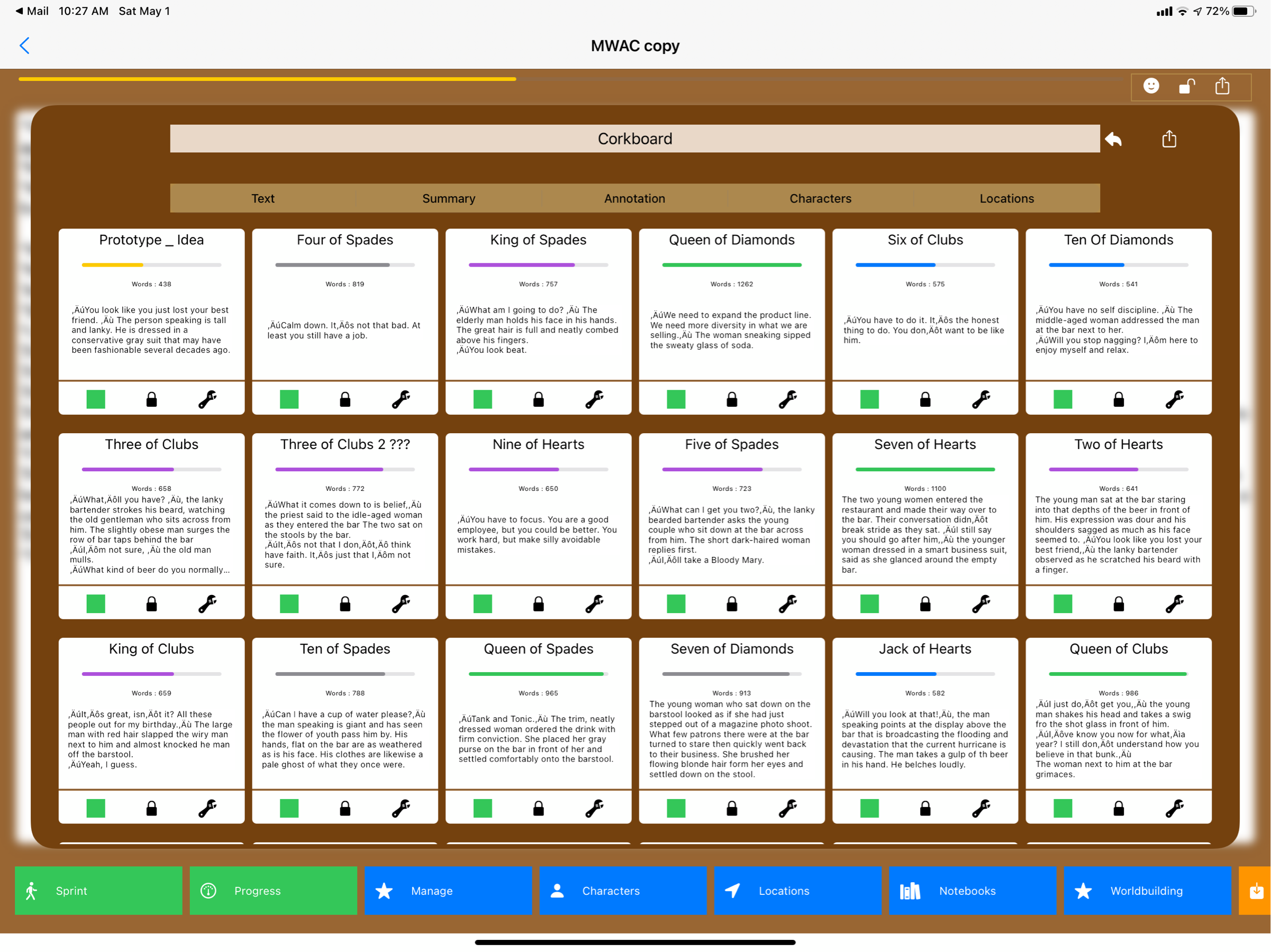This screenshot has width=1271, height=952.
Task: Click the reply arrow next to Corkboard
Action: click(x=1113, y=139)
